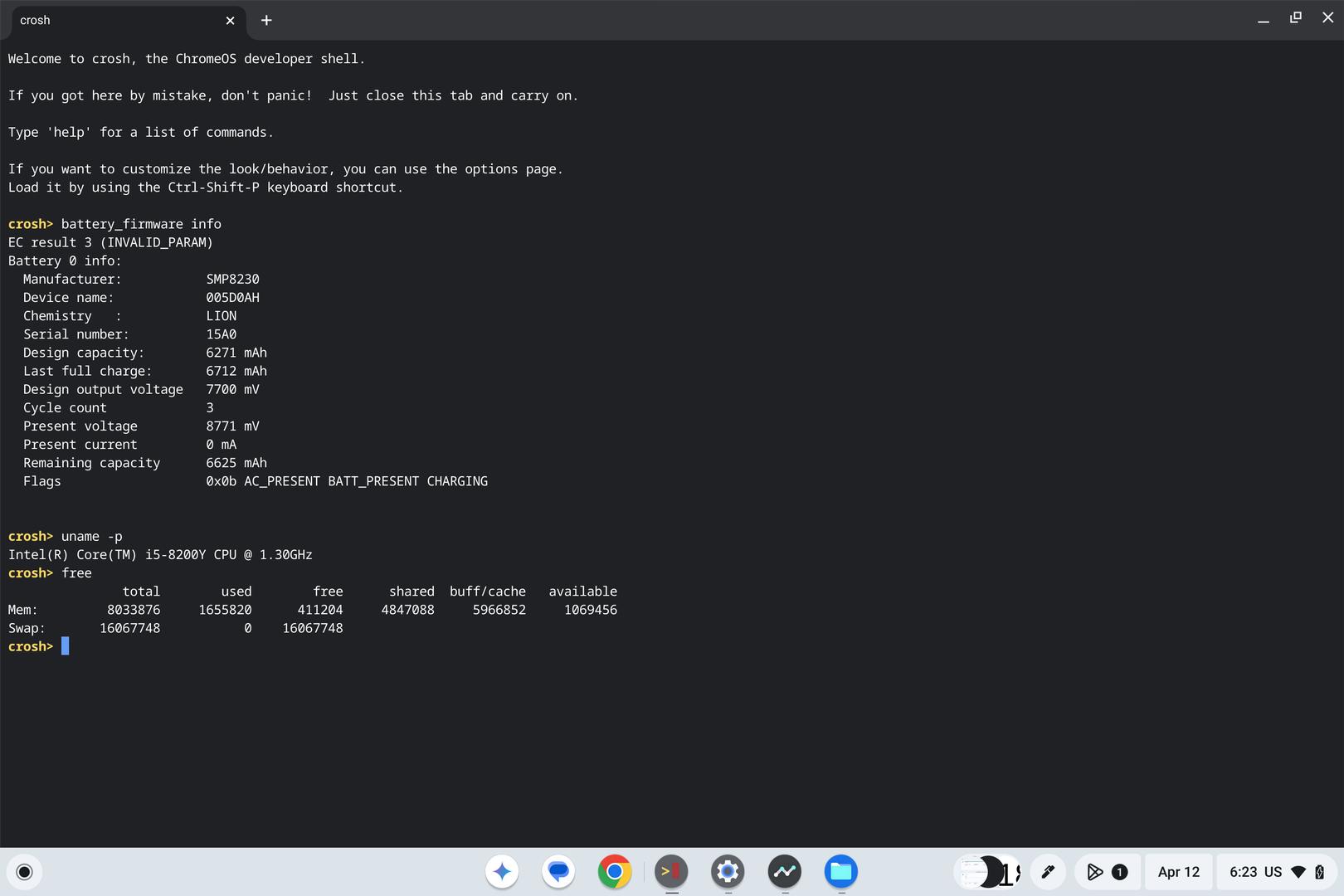Open the stylus tools pen icon
1344x896 pixels.
pyautogui.click(x=1048, y=872)
